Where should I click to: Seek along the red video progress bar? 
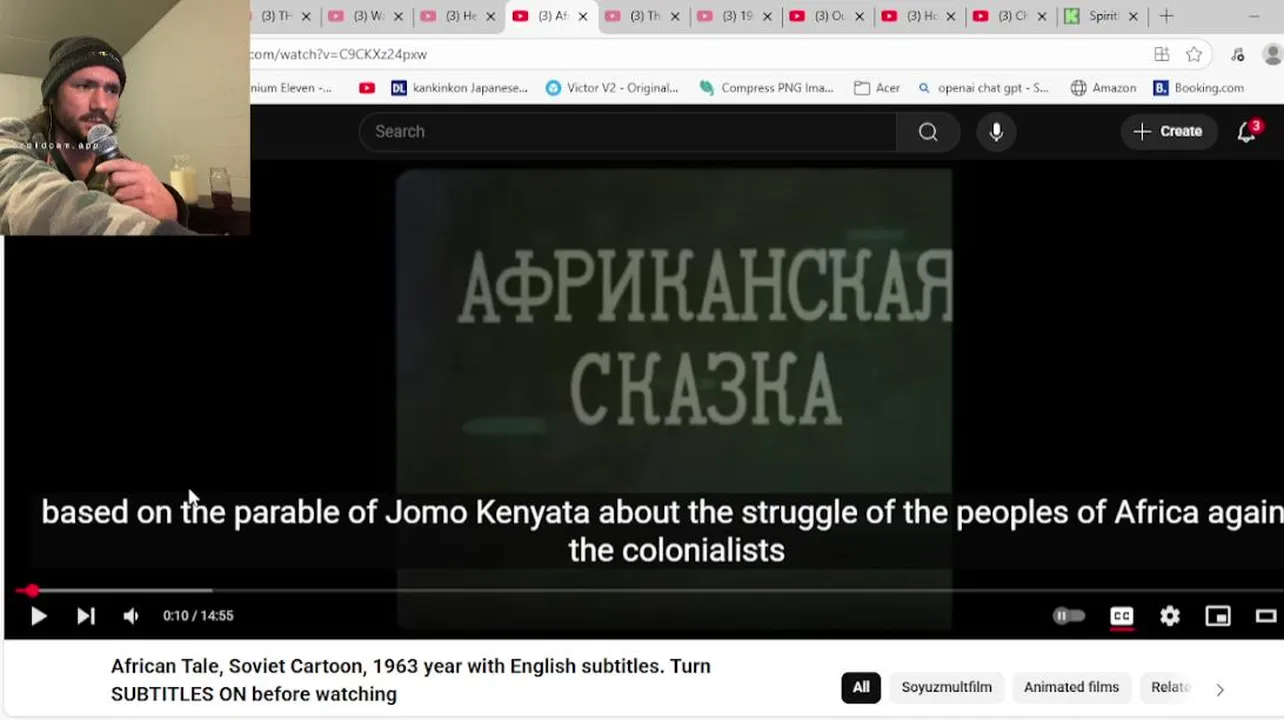[x=642, y=591]
